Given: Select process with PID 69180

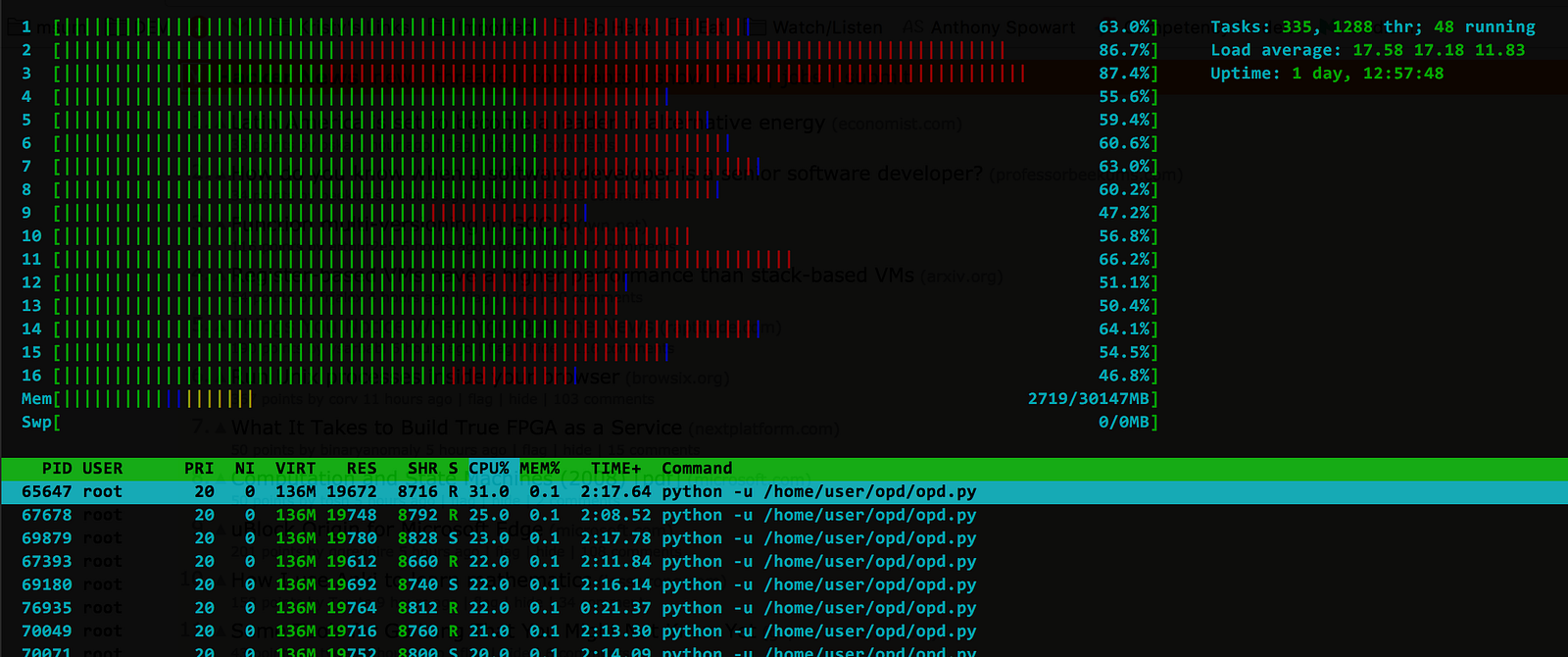Looking at the screenshot, I should coord(784,585).
